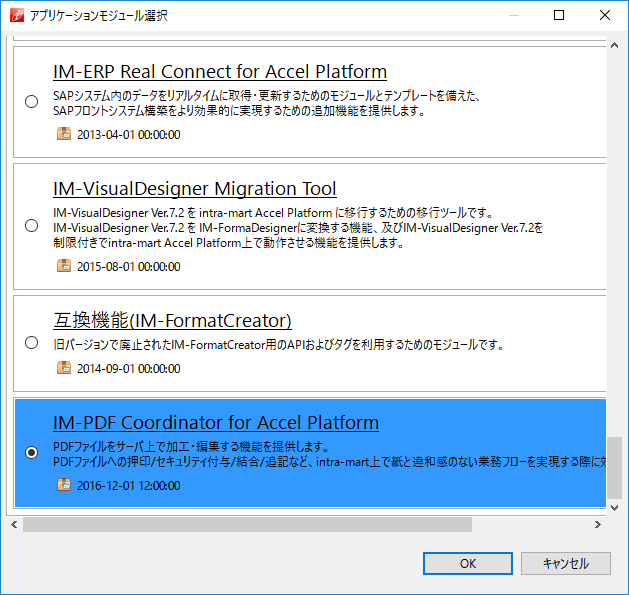The width and height of the screenshot is (629, 595).
Task: Select IM-ERP Real Connect radio button
Action: coord(31,102)
